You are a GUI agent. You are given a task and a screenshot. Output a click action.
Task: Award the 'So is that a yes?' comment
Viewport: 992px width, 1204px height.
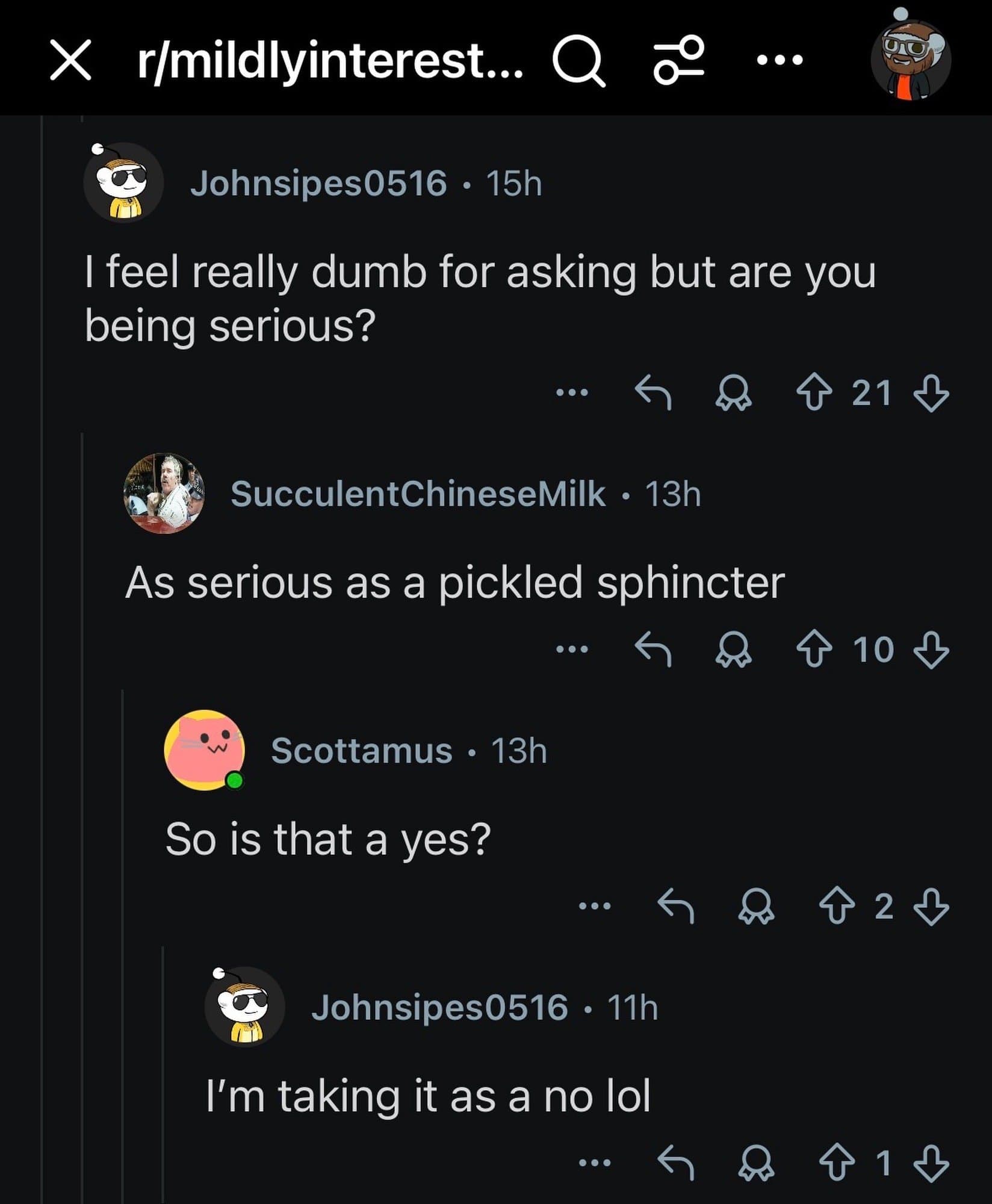(x=756, y=907)
